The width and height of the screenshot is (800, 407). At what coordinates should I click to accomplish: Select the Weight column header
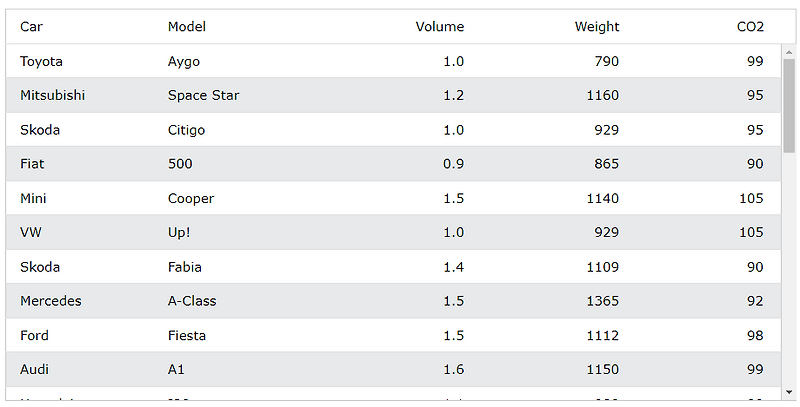pyautogui.click(x=597, y=27)
